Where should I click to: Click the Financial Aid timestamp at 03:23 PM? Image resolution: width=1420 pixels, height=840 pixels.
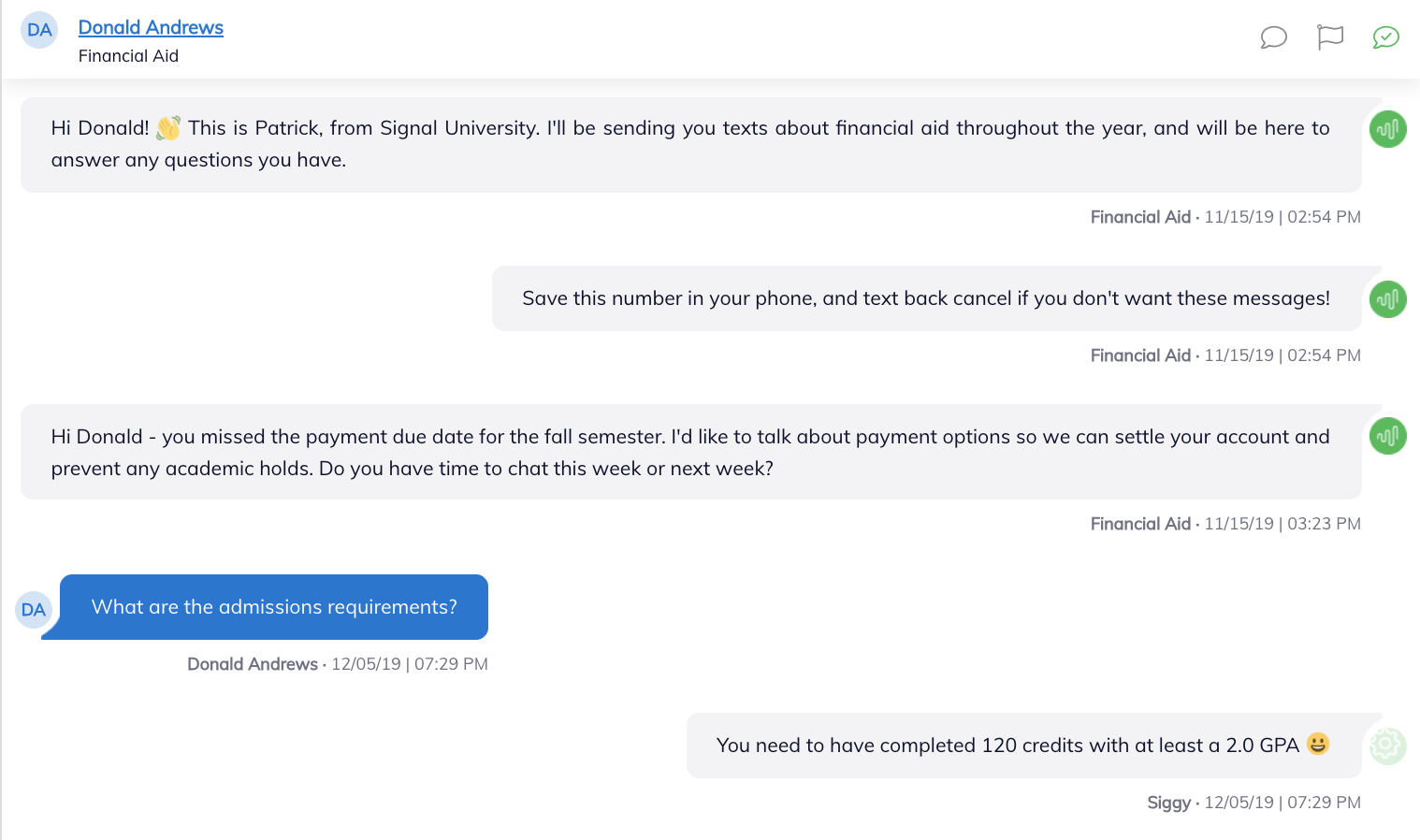(1225, 524)
